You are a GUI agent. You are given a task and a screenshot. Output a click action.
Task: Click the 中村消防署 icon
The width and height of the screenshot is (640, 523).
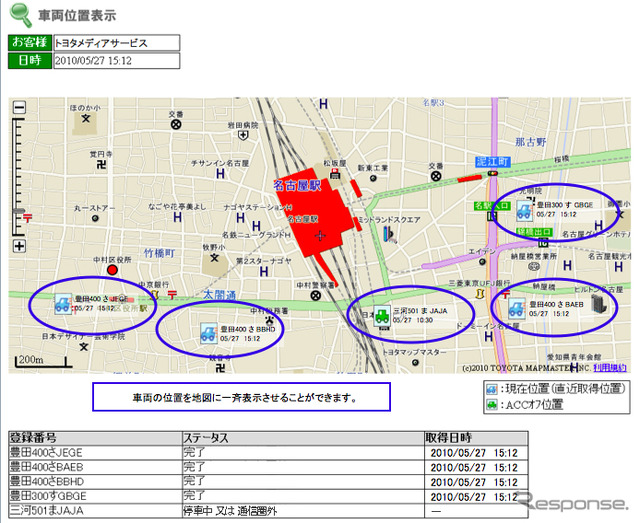point(269,320)
